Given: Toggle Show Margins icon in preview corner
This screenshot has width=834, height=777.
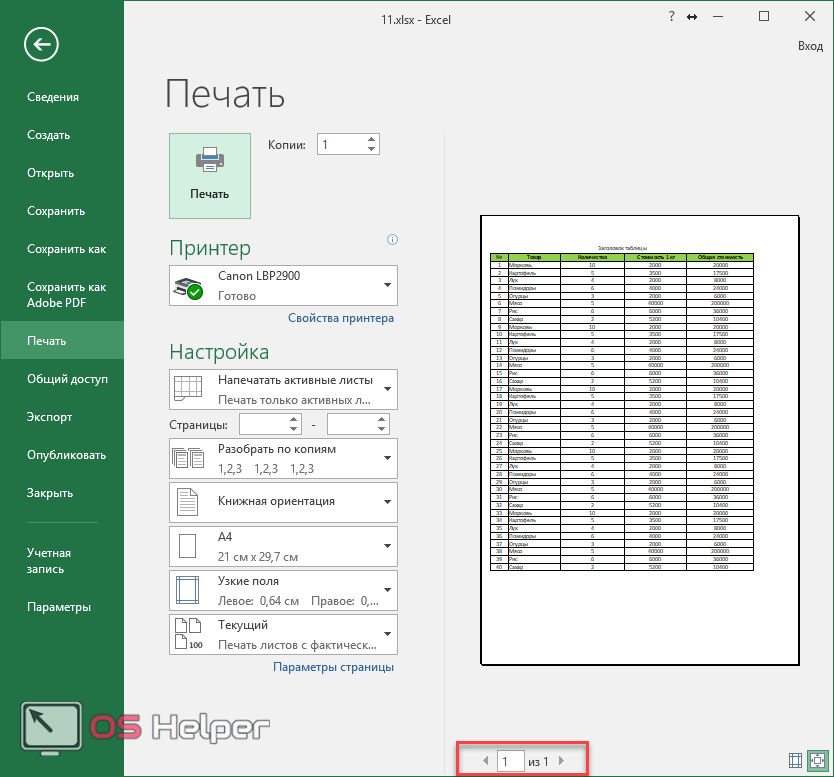Looking at the screenshot, I should 796,761.
